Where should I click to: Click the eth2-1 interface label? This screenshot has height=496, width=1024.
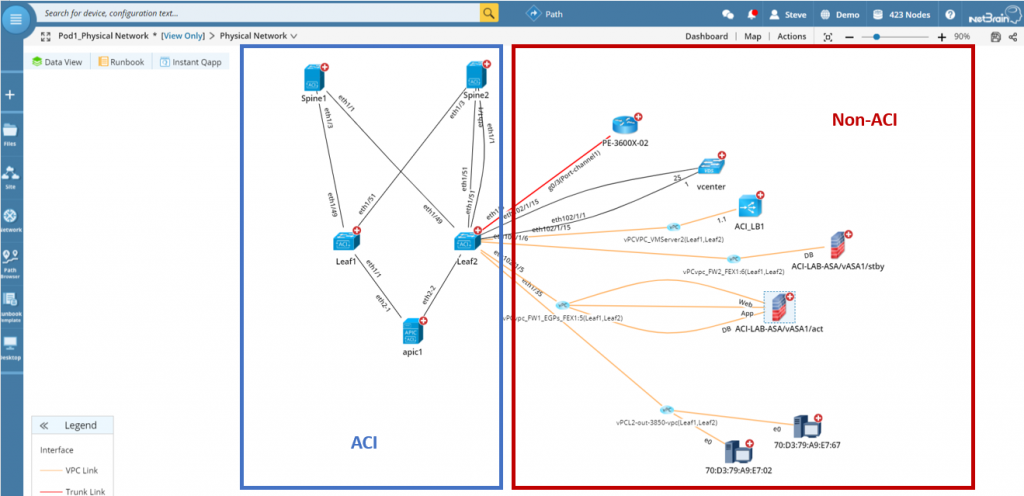click(383, 305)
